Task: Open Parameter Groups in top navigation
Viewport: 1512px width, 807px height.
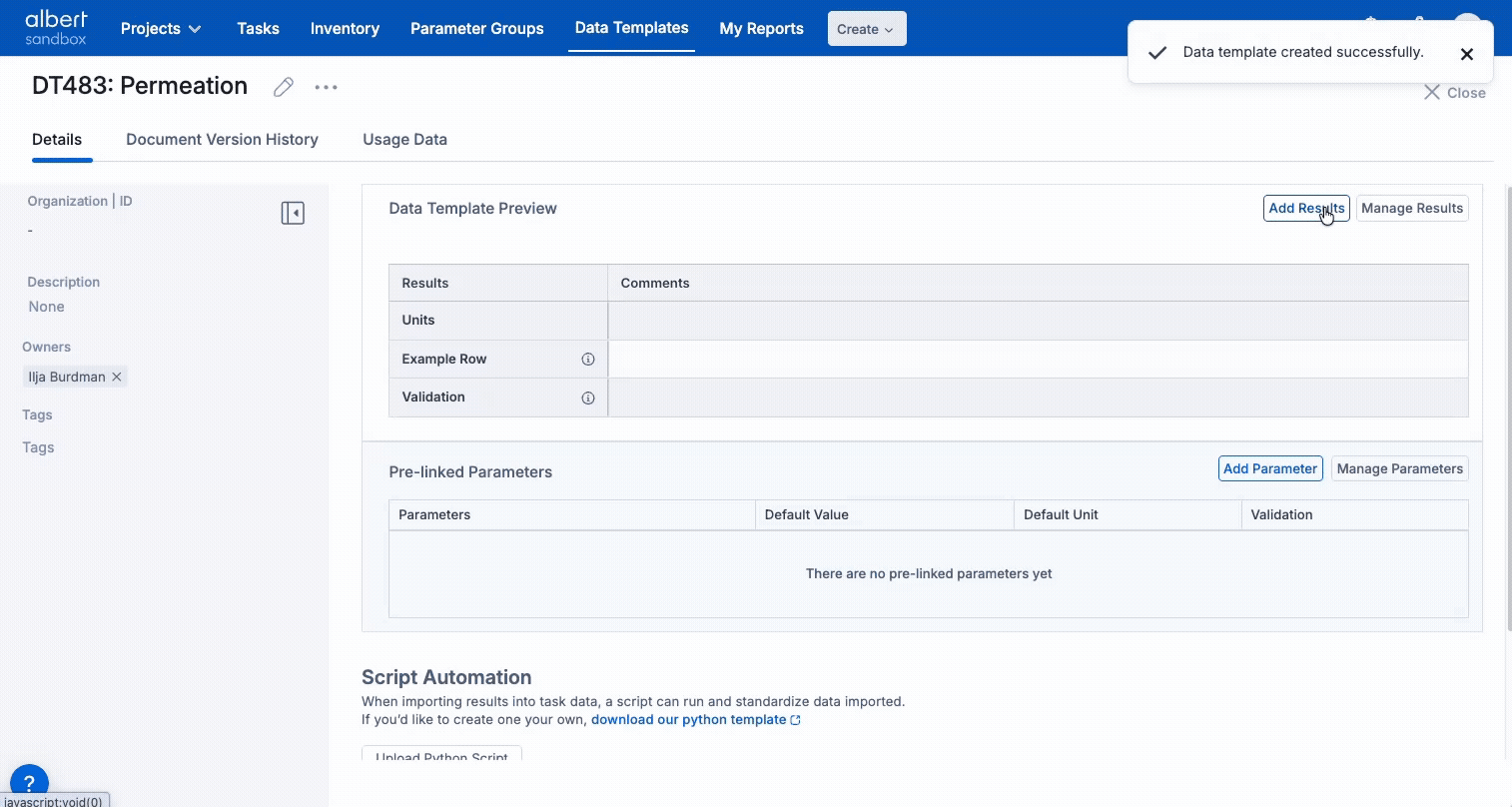Action: pos(476,29)
